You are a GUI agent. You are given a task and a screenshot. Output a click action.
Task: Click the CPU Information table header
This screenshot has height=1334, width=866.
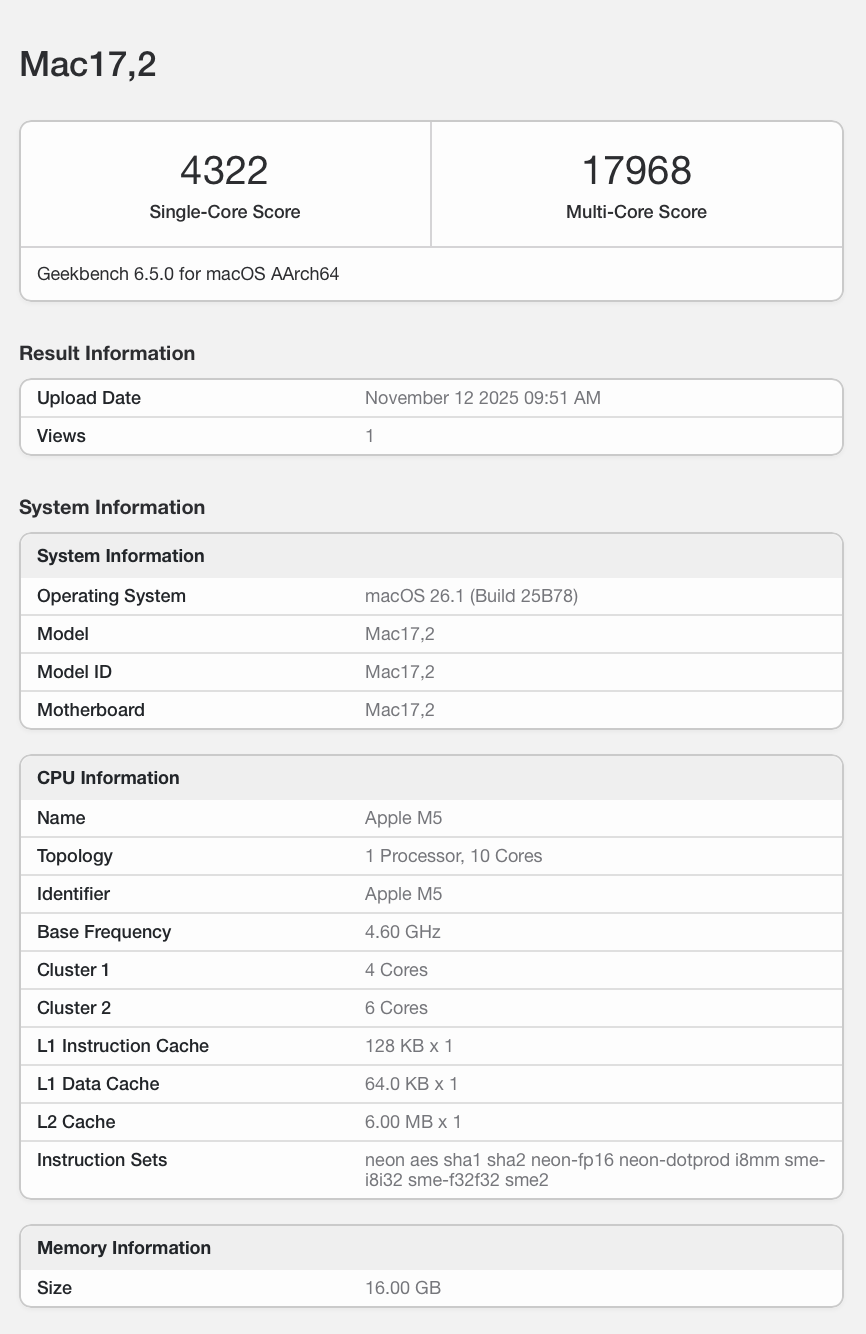[108, 778]
